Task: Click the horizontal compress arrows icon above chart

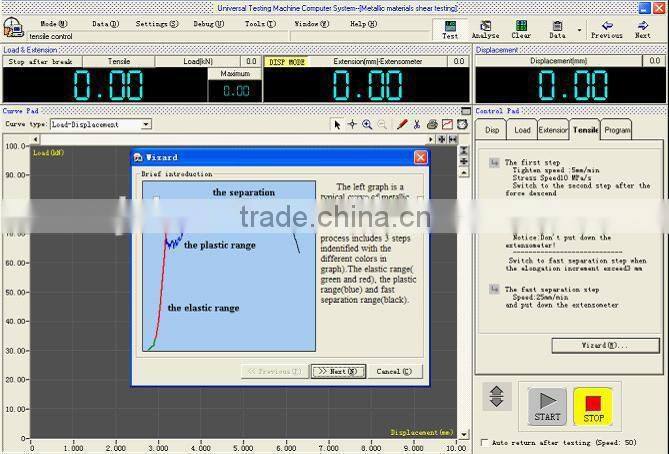Action: pyautogui.click(x=453, y=139)
